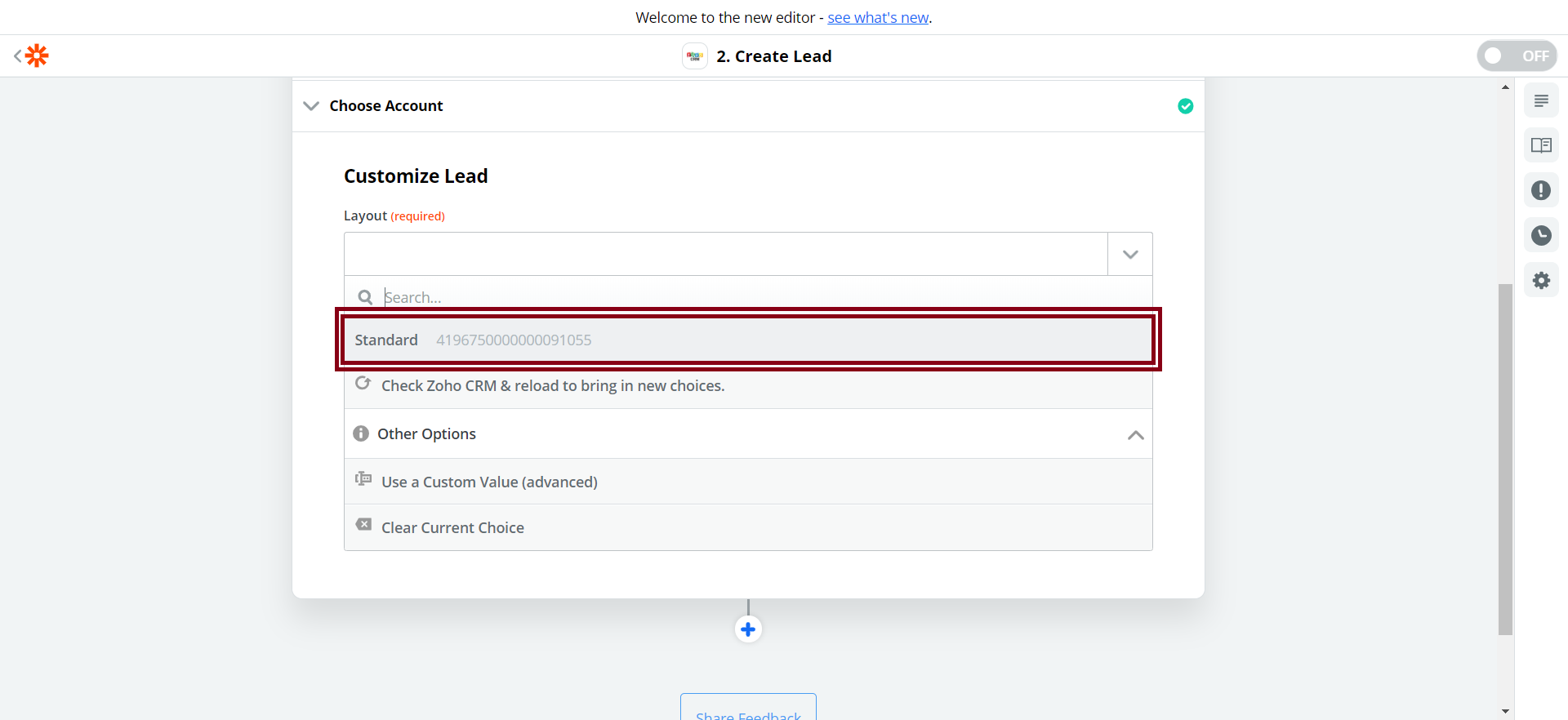Click into the layout Search field
This screenshot has height=720, width=1568.
[x=735, y=297]
